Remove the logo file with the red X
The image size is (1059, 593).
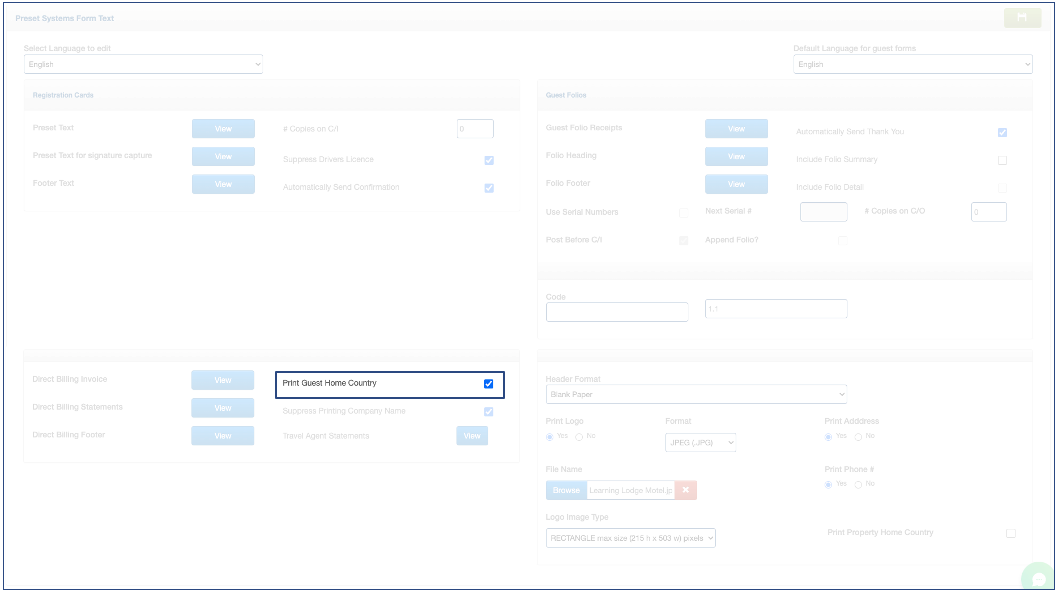tap(685, 490)
